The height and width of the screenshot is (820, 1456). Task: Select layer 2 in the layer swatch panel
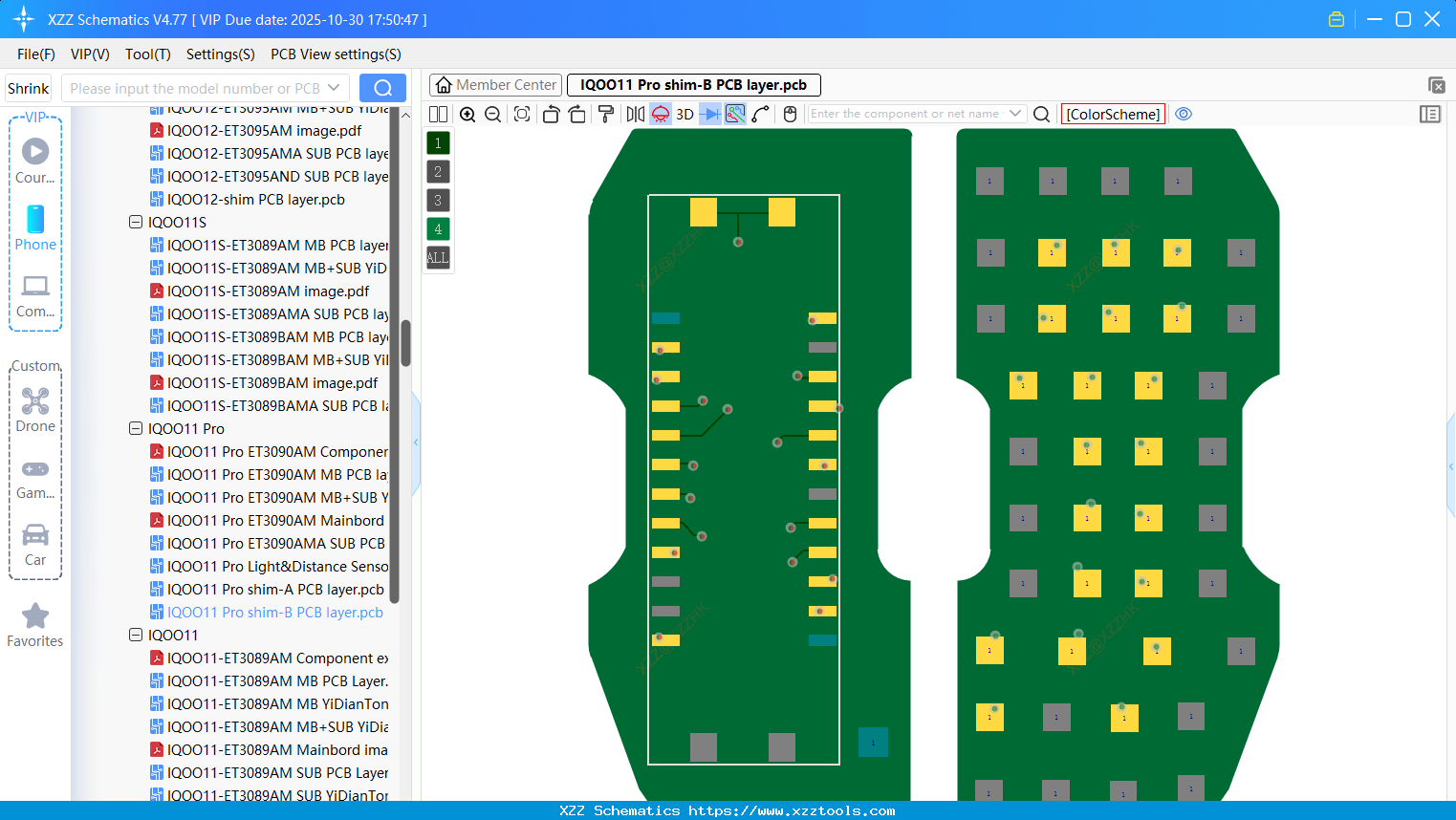tap(437, 171)
